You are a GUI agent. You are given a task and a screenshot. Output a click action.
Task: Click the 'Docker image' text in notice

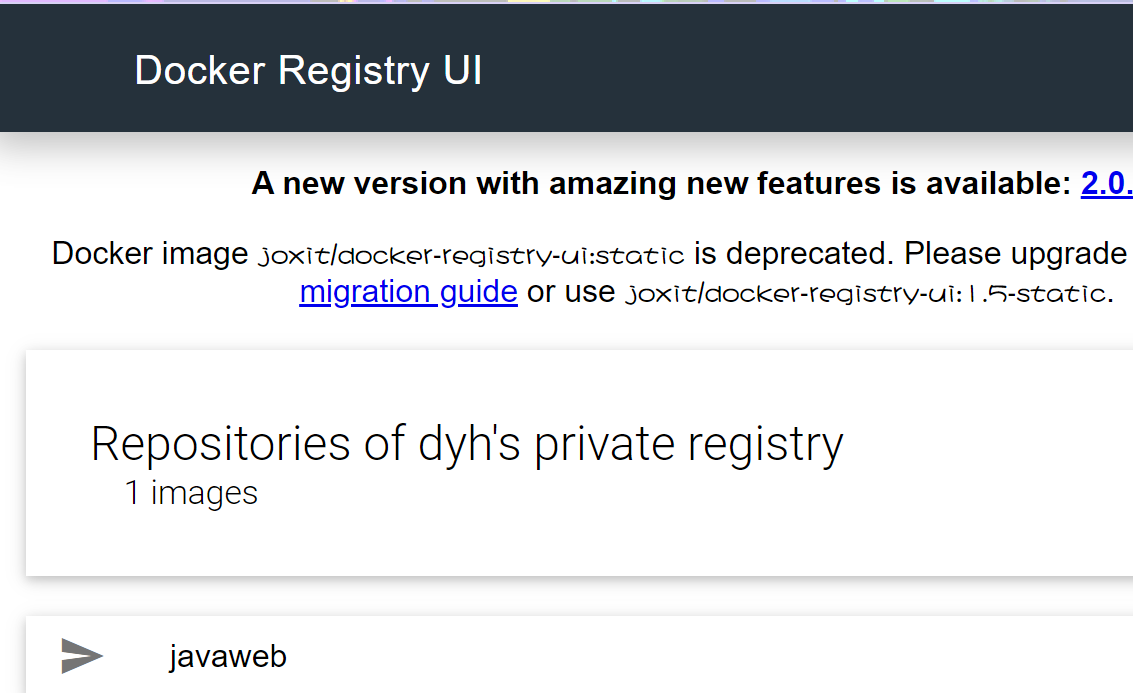tap(150, 254)
